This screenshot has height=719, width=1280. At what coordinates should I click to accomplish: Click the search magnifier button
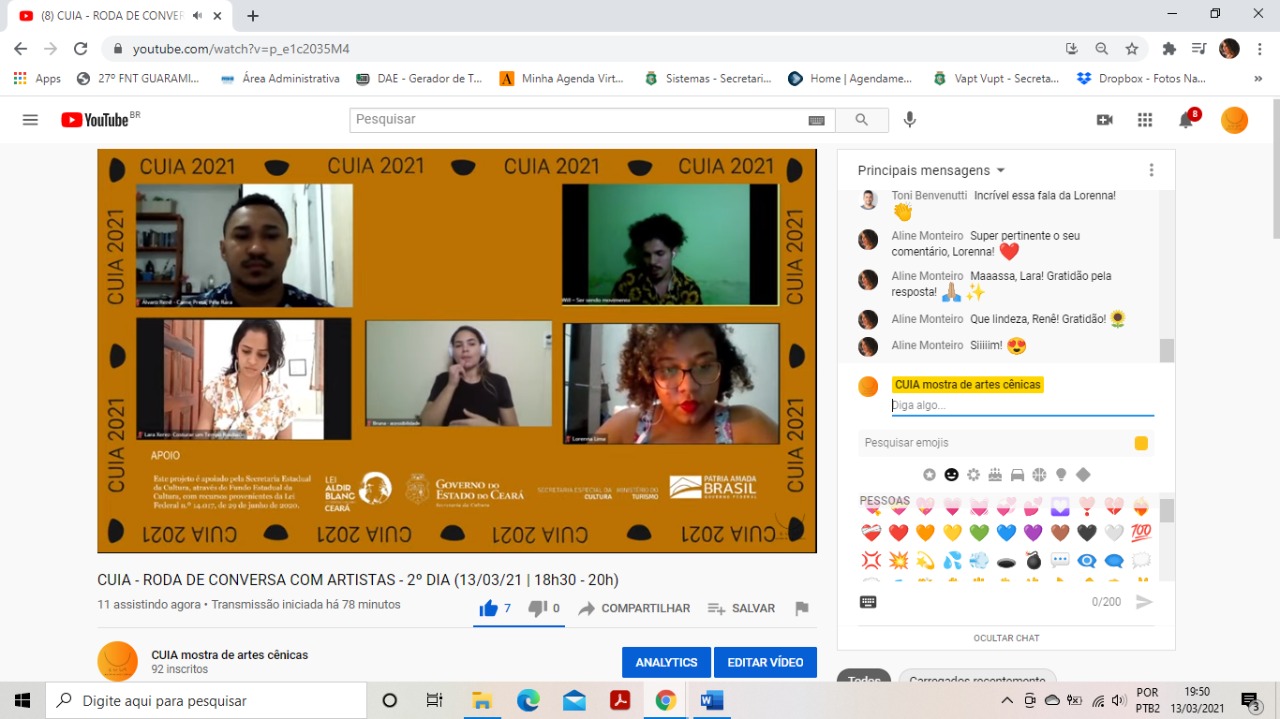pyautogui.click(x=862, y=120)
